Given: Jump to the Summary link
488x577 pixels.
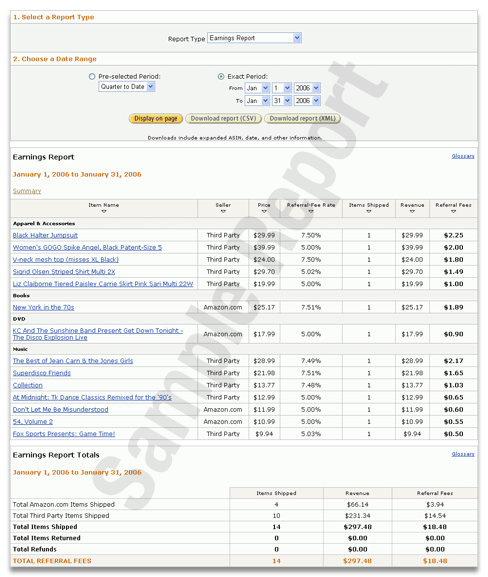Looking at the screenshot, I should point(27,191).
